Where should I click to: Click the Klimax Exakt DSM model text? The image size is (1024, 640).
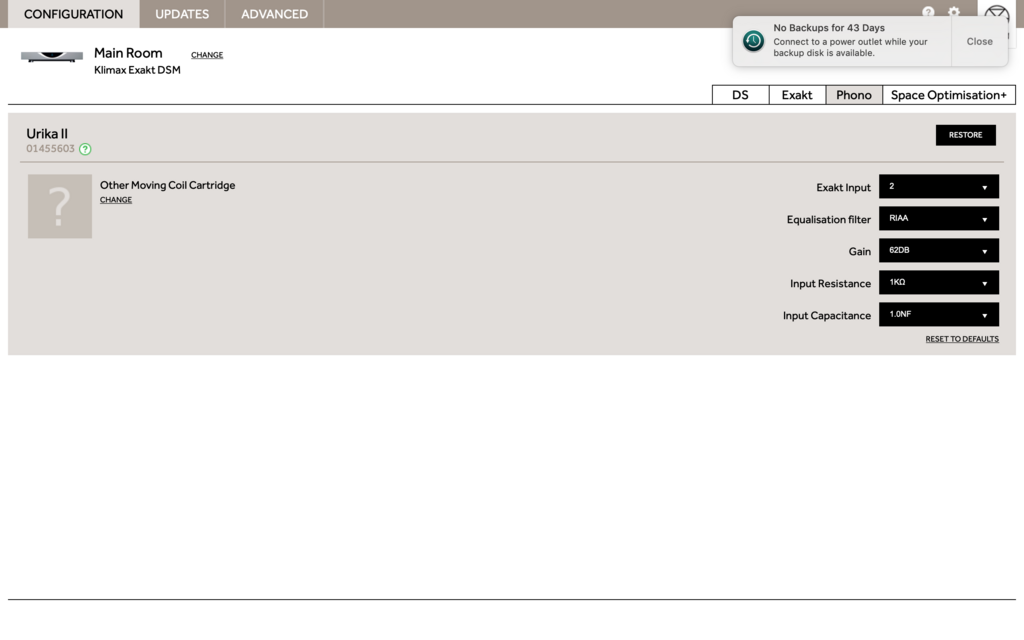click(x=137, y=70)
